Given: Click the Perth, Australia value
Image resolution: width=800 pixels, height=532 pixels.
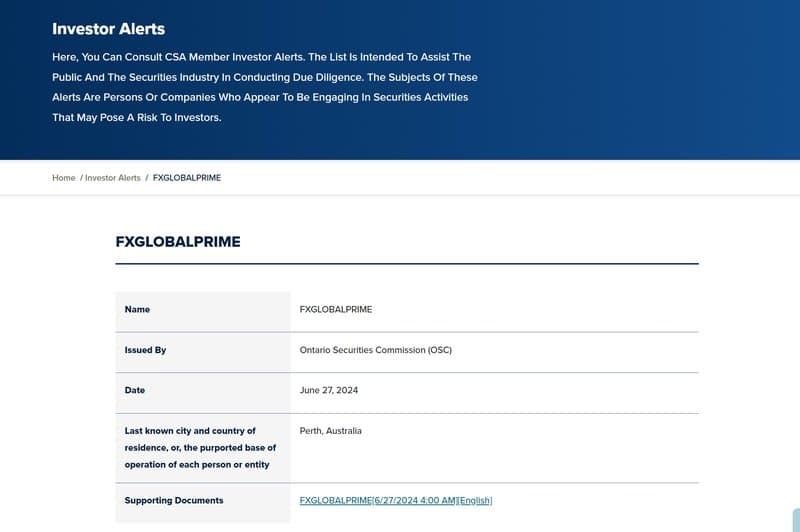Looking at the screenshot, I should click(x=331, y=431).
